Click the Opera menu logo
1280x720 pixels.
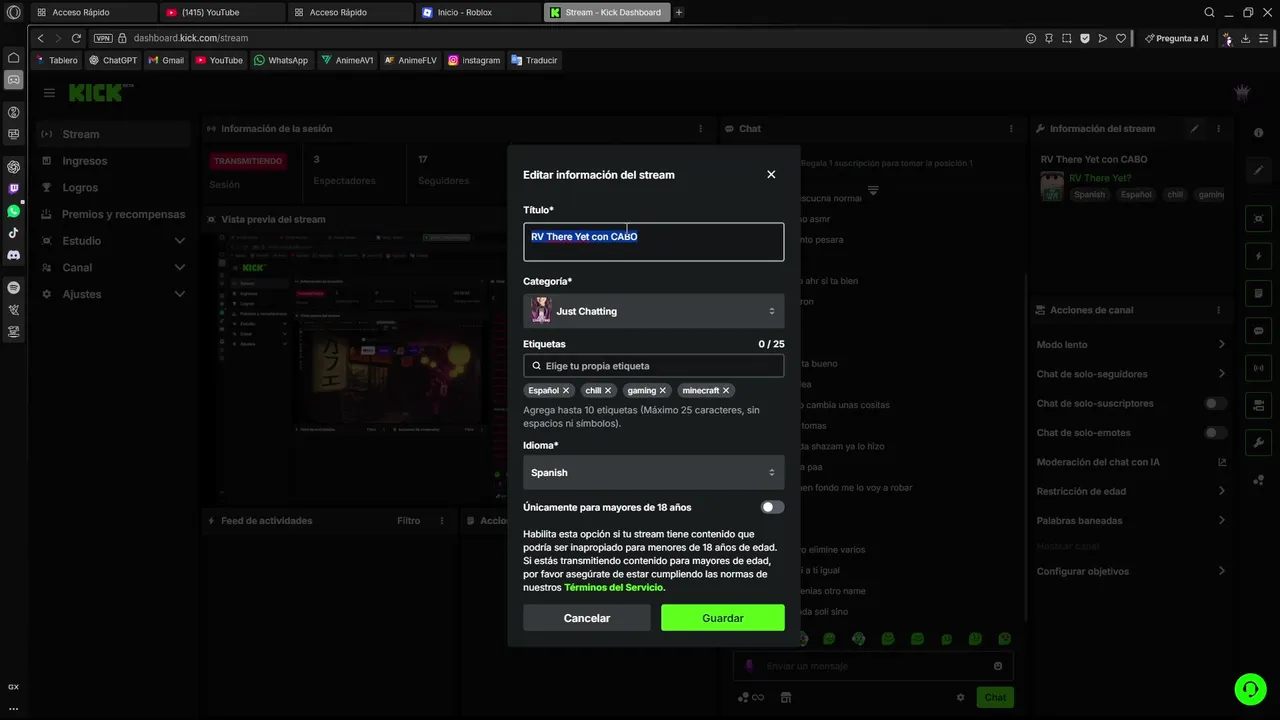click(13, 13)
